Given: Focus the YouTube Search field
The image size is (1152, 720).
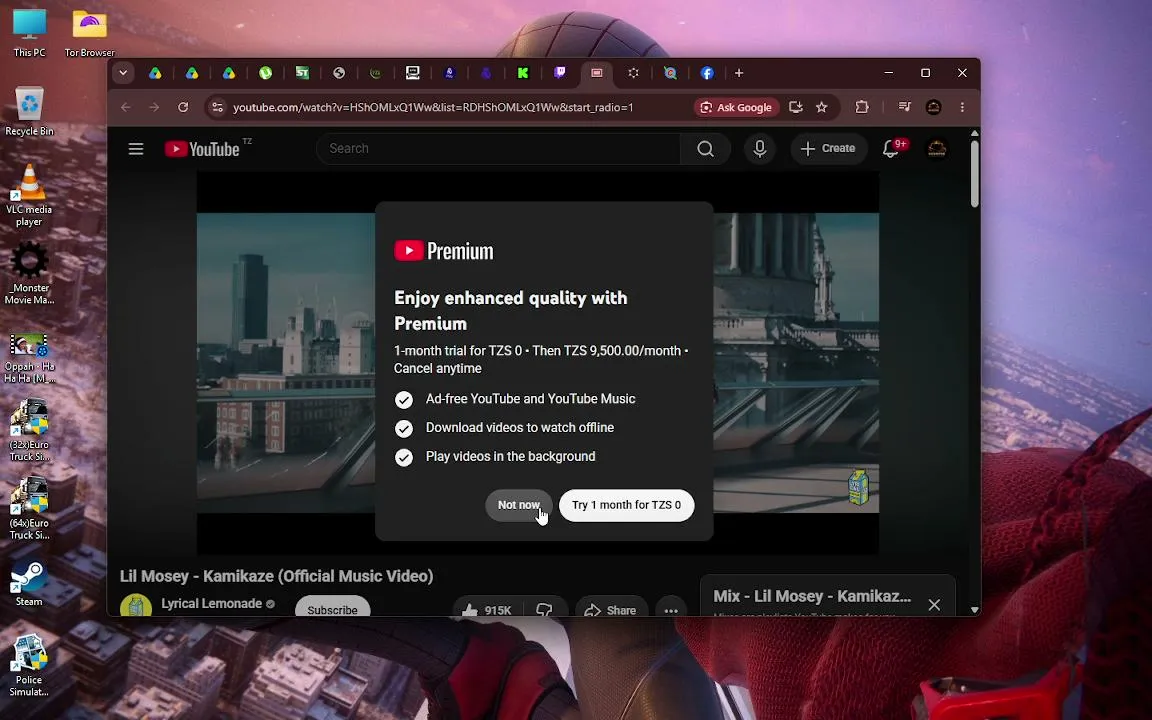Looking at the screenshot, I should tap(498, 149).
